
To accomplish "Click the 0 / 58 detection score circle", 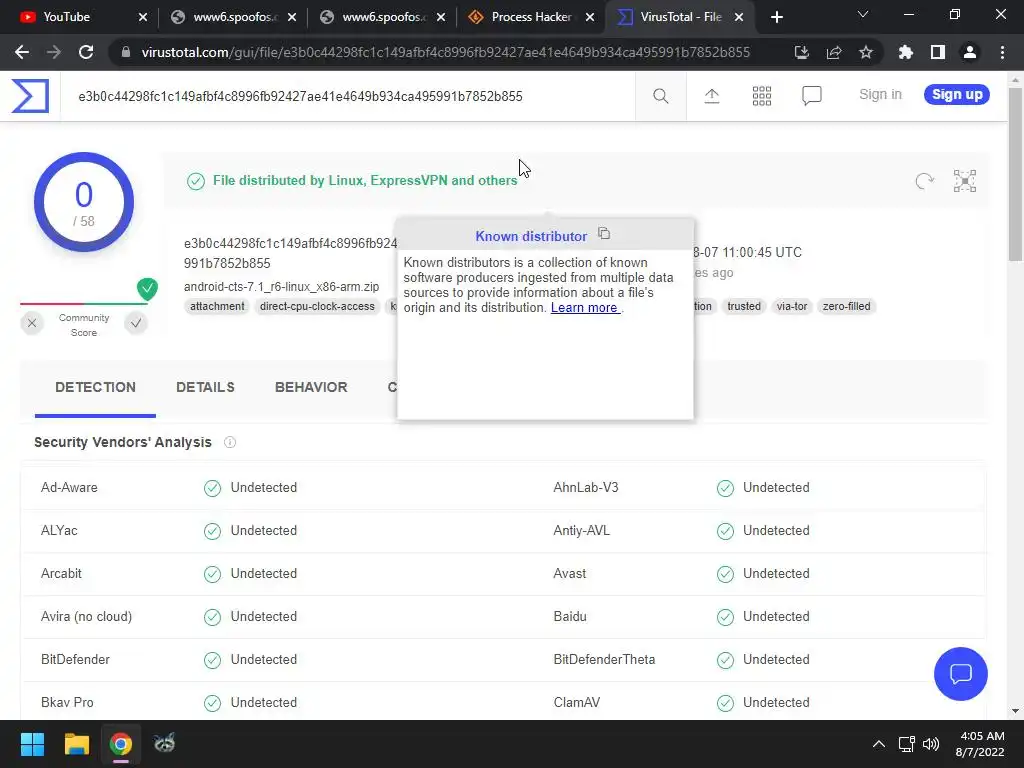I will point(84,202).
